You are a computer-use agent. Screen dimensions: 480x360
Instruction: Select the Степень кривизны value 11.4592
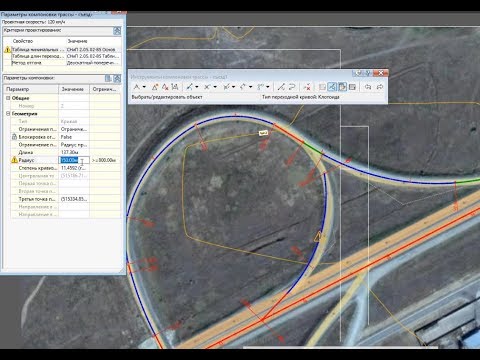pyautogui.click(x=74, y=168)
